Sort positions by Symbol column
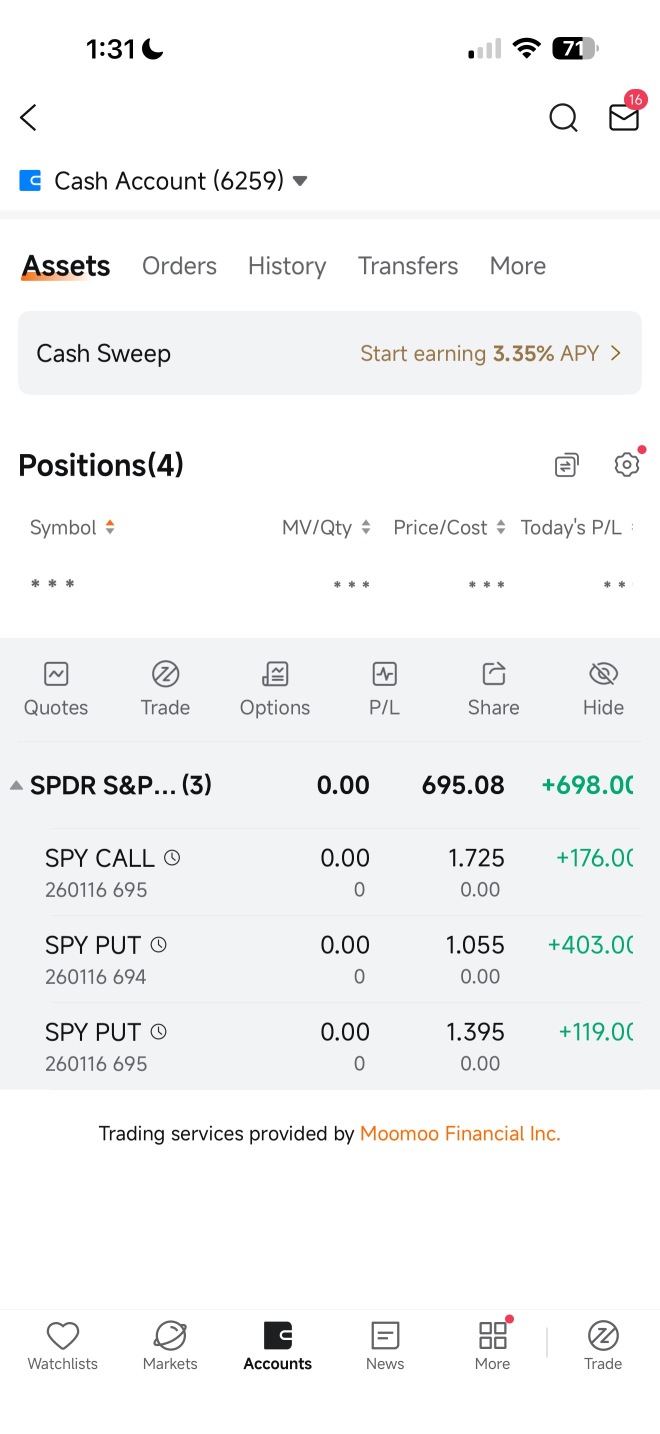Image resolution: width=660 pixels, height=1434 pixels. (x=73, y=527)
